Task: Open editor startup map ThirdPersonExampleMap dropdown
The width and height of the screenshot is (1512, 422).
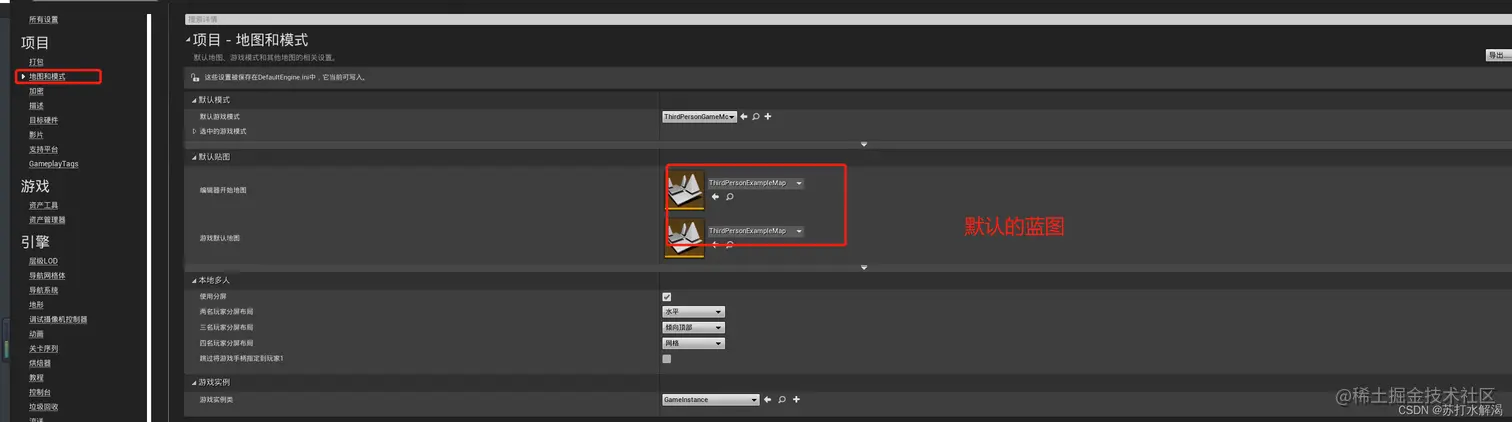Action: pos(755,183)
